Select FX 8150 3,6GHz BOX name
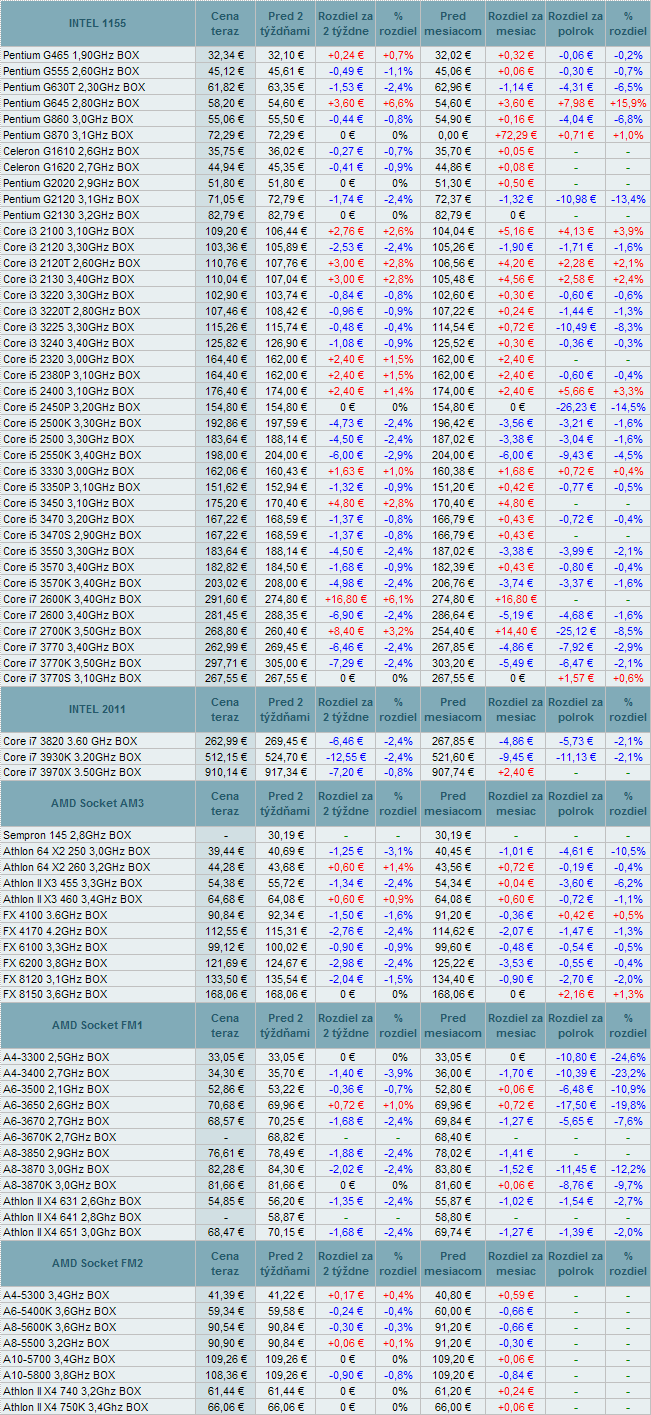The height and width of the screenshot is (1415, 651). point(55,994)
